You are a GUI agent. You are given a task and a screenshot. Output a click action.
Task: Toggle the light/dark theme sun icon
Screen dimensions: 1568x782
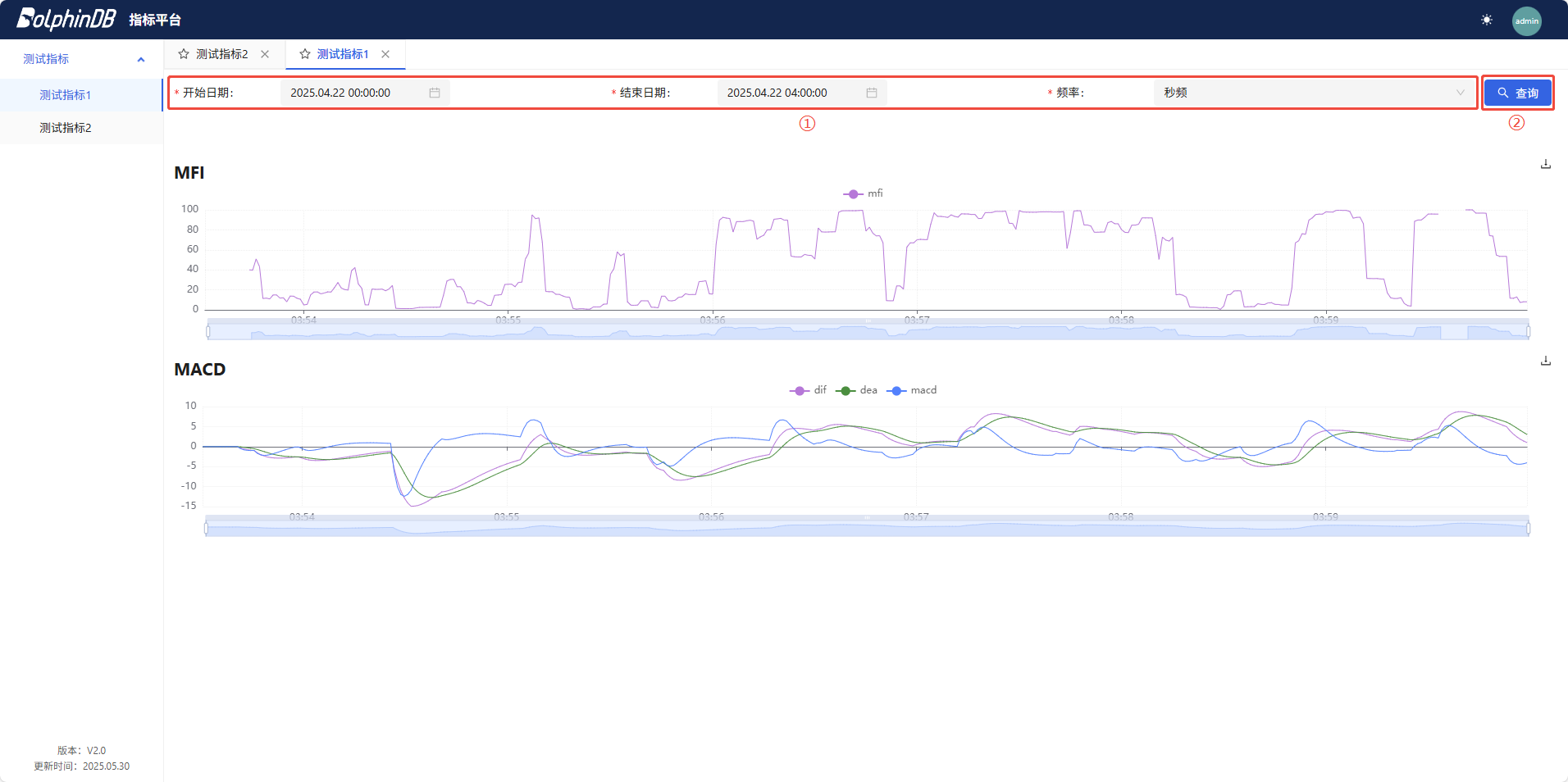[1487, 20]
